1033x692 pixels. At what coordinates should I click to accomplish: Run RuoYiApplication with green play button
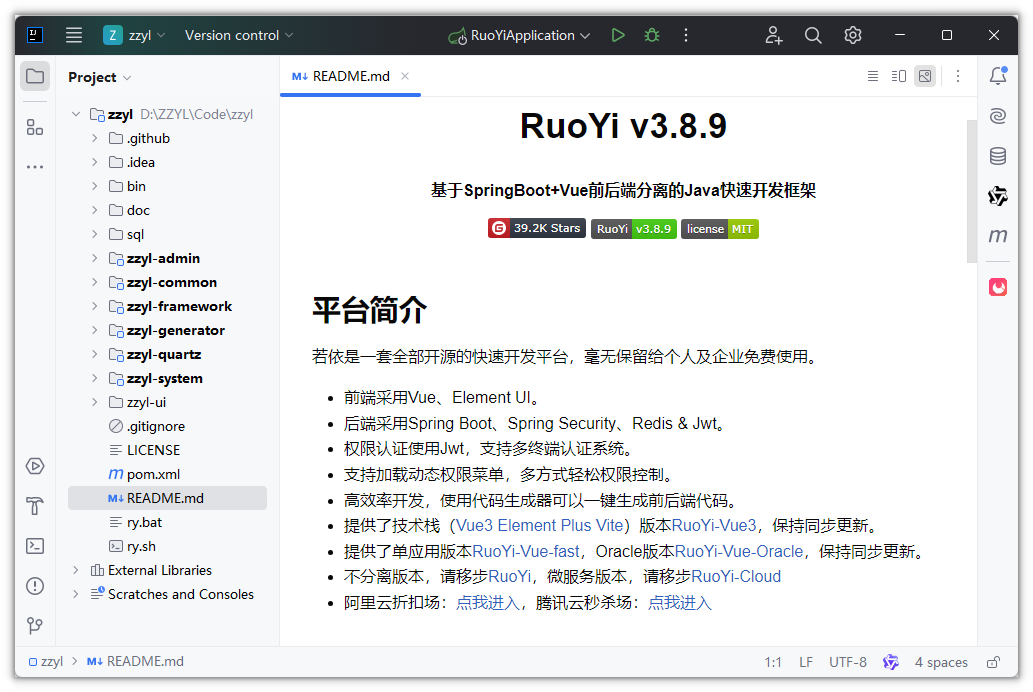[x=617, y=36]
